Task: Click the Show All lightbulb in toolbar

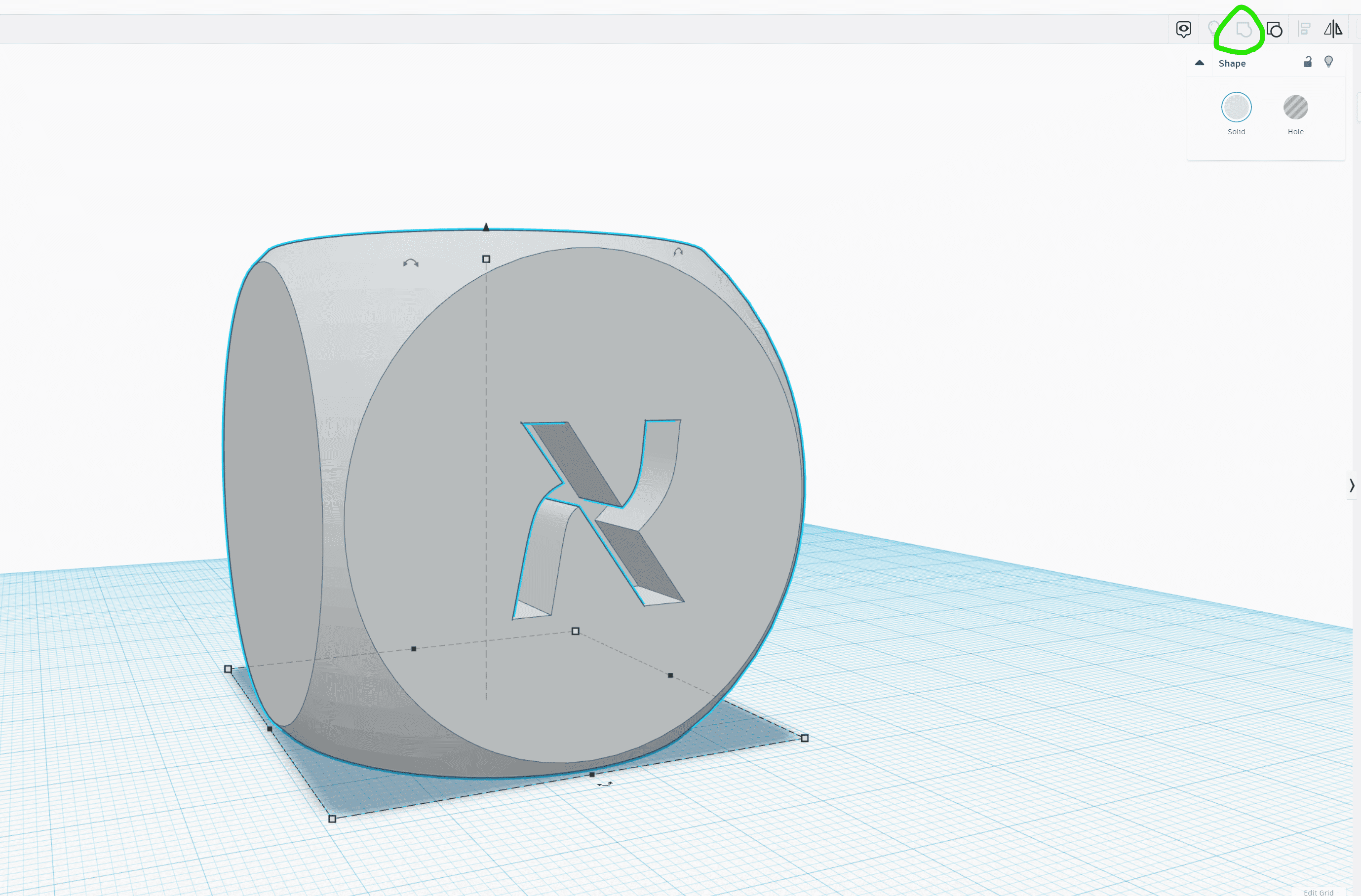Action: 1213,29
